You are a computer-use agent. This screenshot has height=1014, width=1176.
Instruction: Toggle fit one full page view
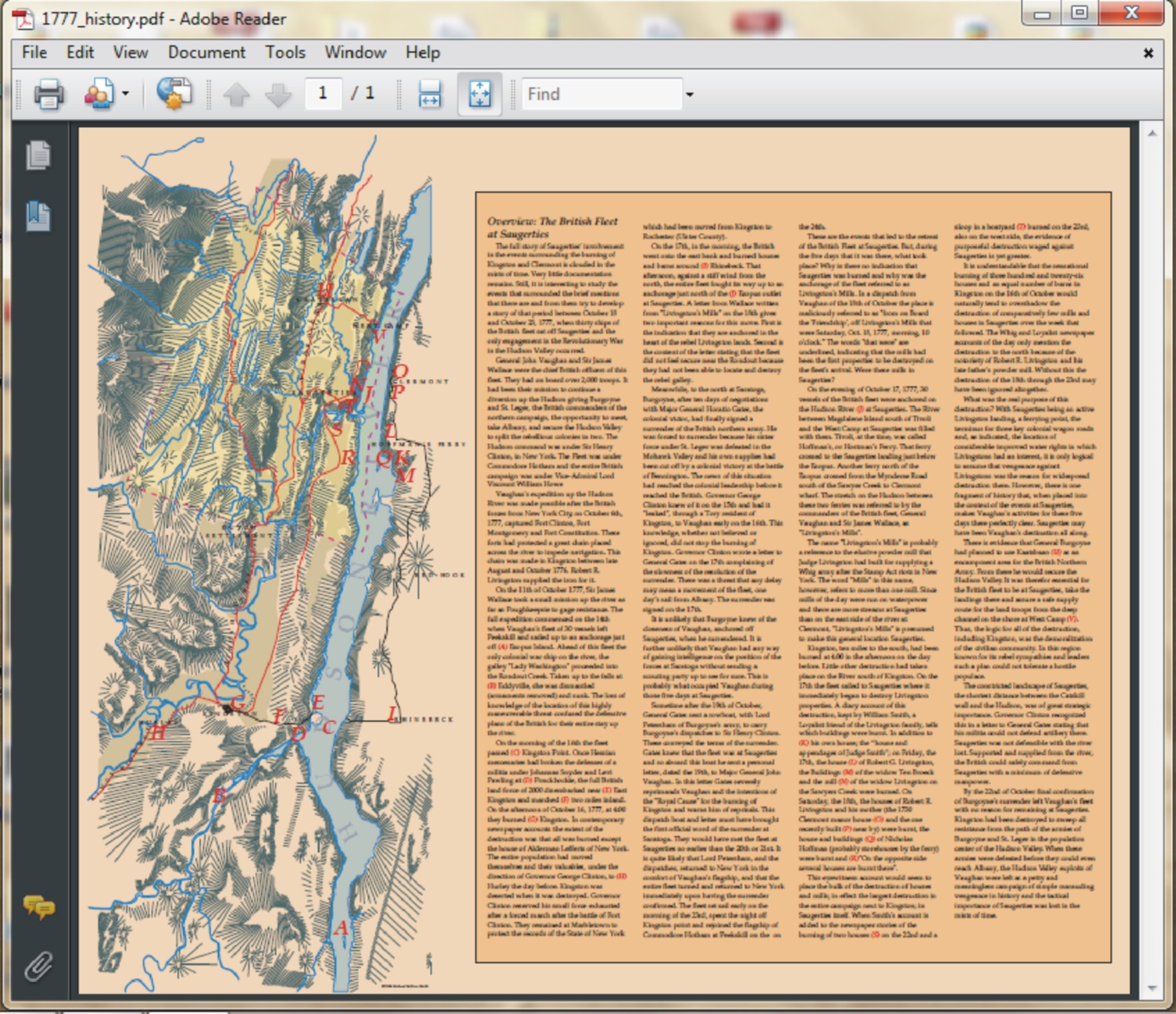pos(479,94)
